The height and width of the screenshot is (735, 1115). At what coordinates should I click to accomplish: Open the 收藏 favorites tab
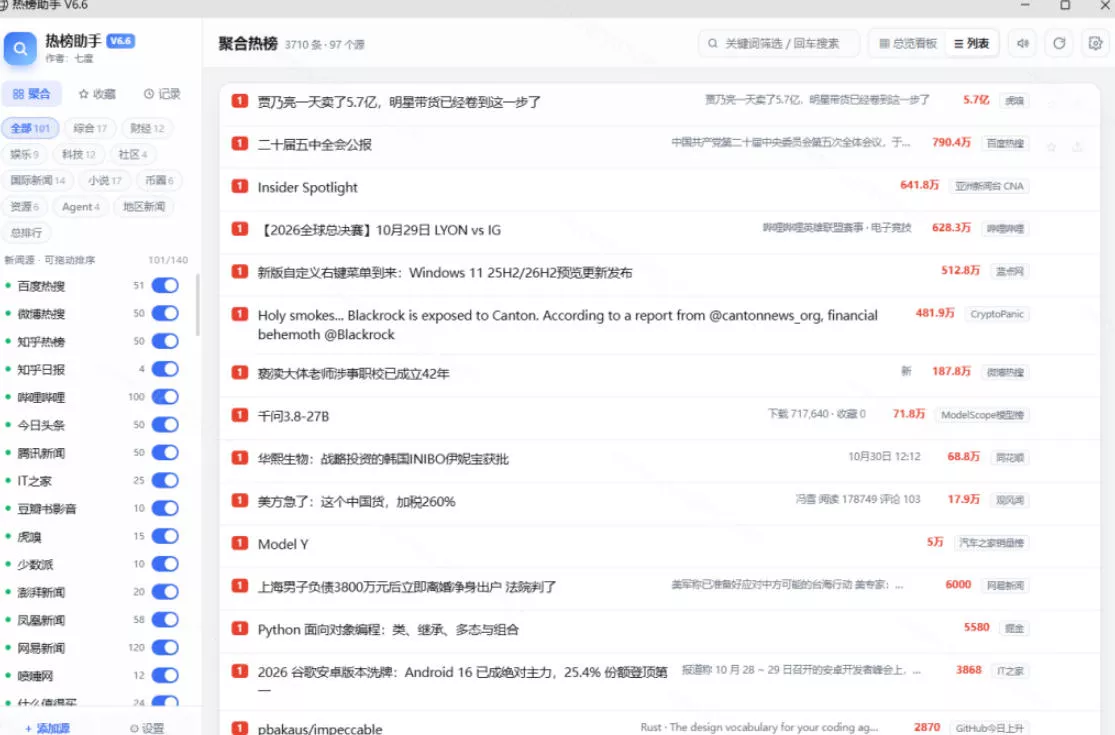tap(97, 94)
